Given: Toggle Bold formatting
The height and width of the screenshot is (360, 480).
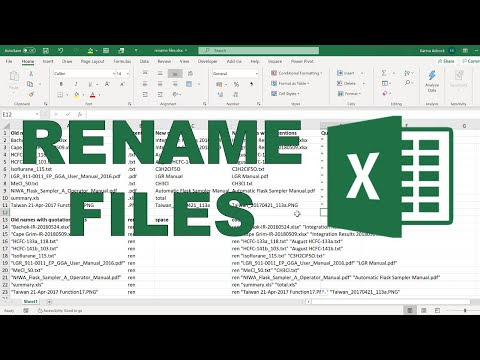Looking at the screenshot, I should coord(61,84).
